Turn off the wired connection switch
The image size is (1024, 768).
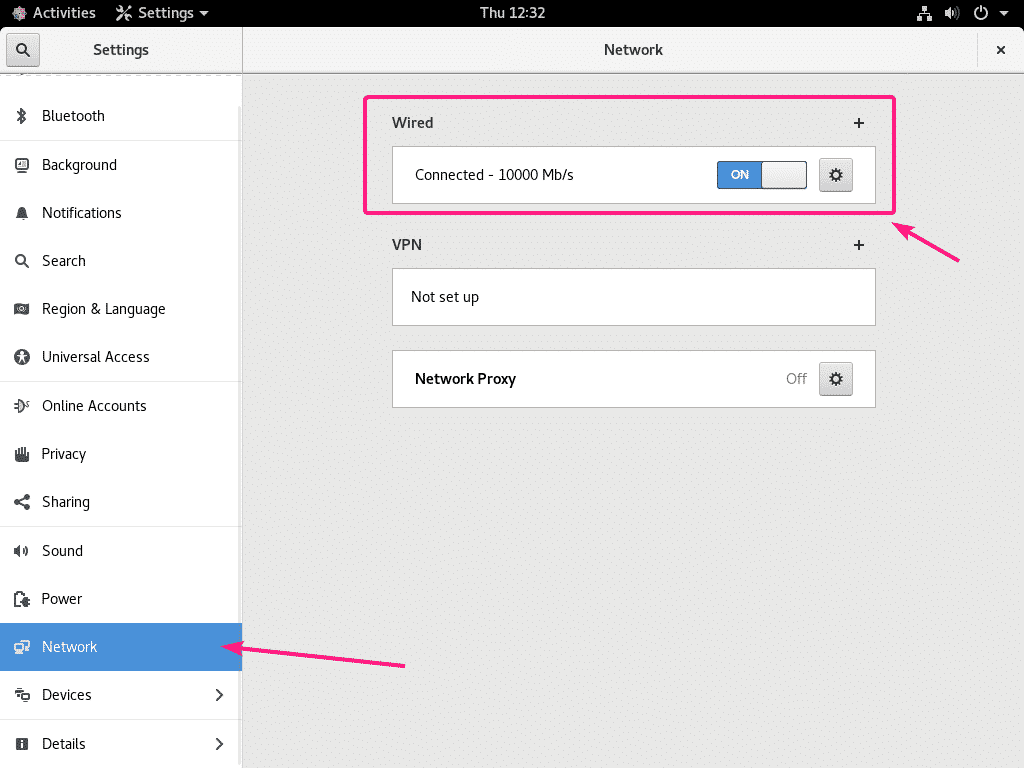click(762, 174)
